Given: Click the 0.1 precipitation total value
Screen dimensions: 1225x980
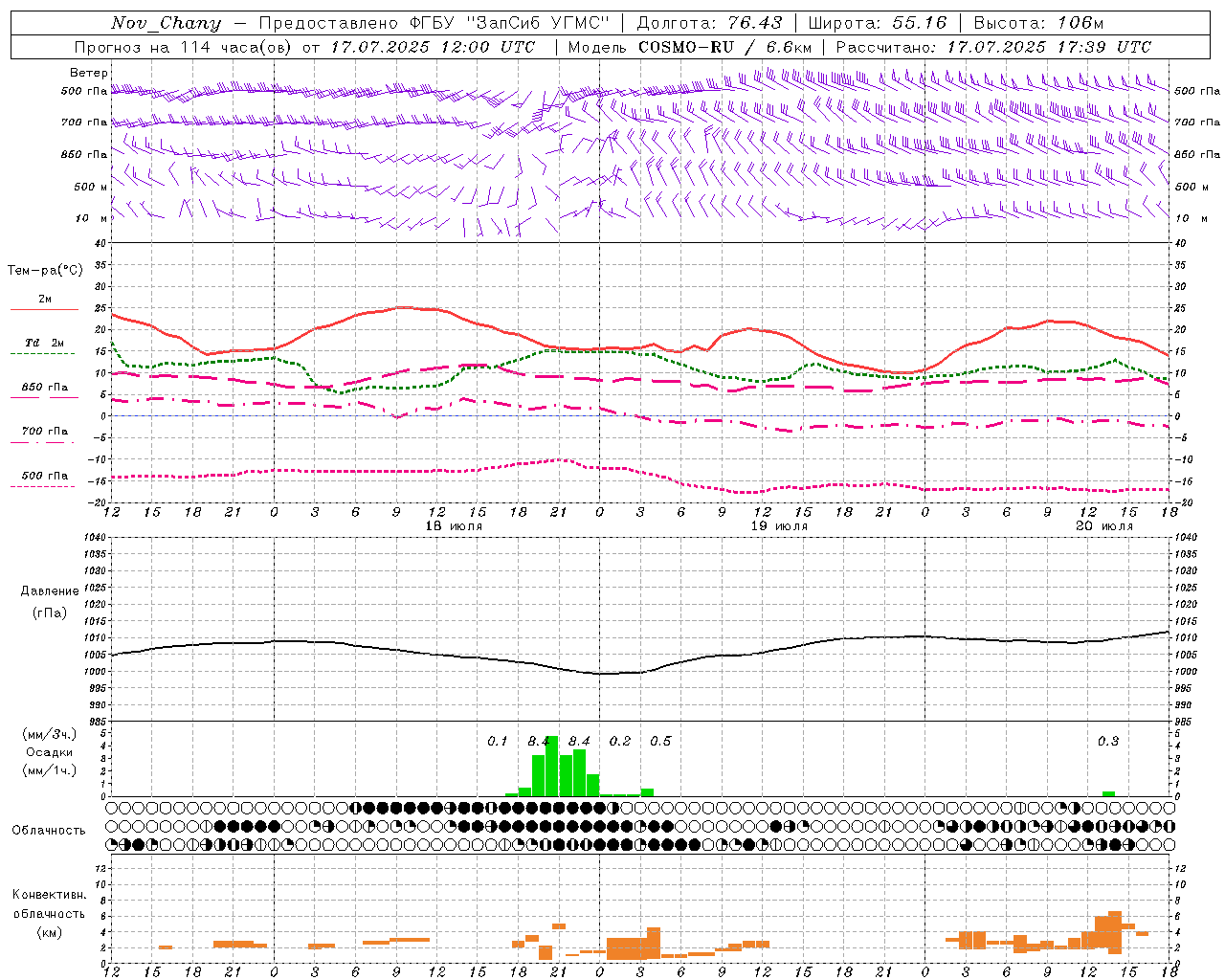Looking at the screenshot, I should pos(498,741).
